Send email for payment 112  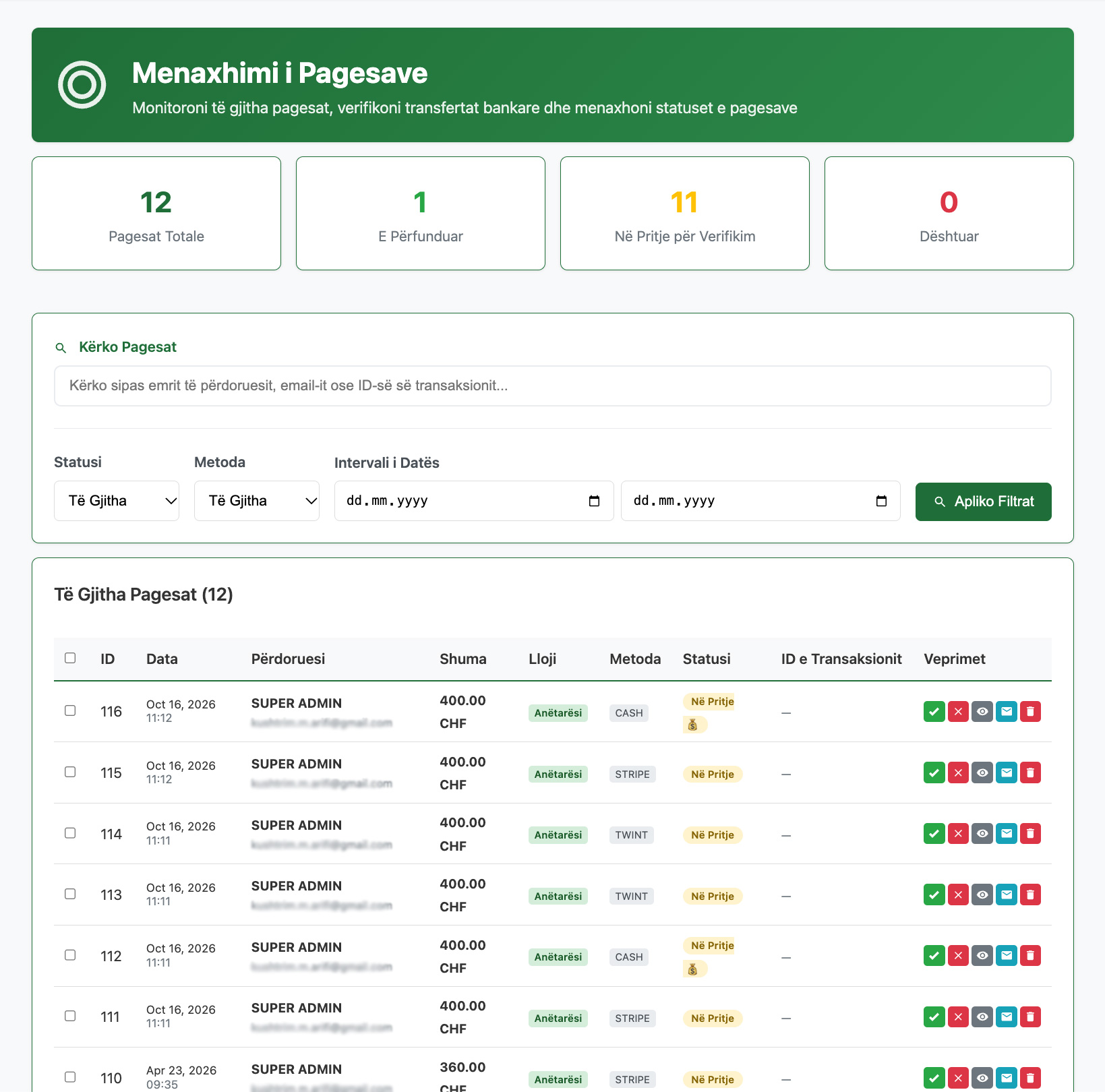pyautogui.click(x=1007, y=956)
